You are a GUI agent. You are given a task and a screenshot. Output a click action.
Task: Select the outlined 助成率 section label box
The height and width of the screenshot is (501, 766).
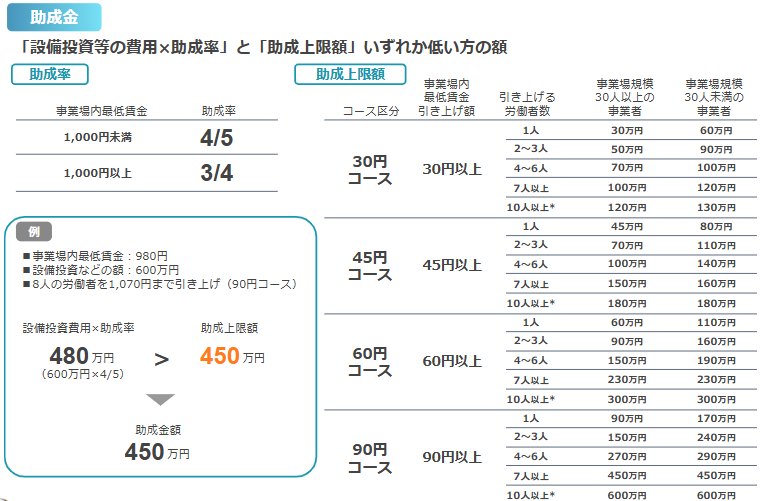point(50,74)
